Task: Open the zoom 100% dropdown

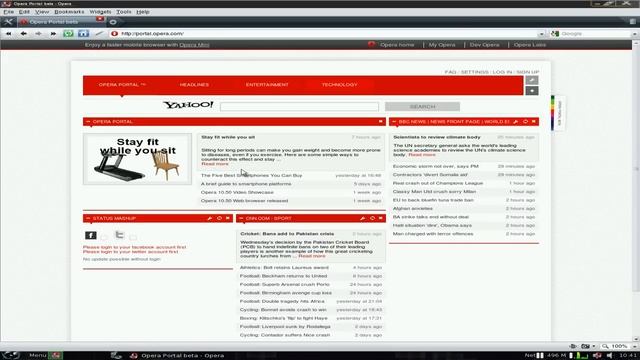Action: click(x=634, y=346)
